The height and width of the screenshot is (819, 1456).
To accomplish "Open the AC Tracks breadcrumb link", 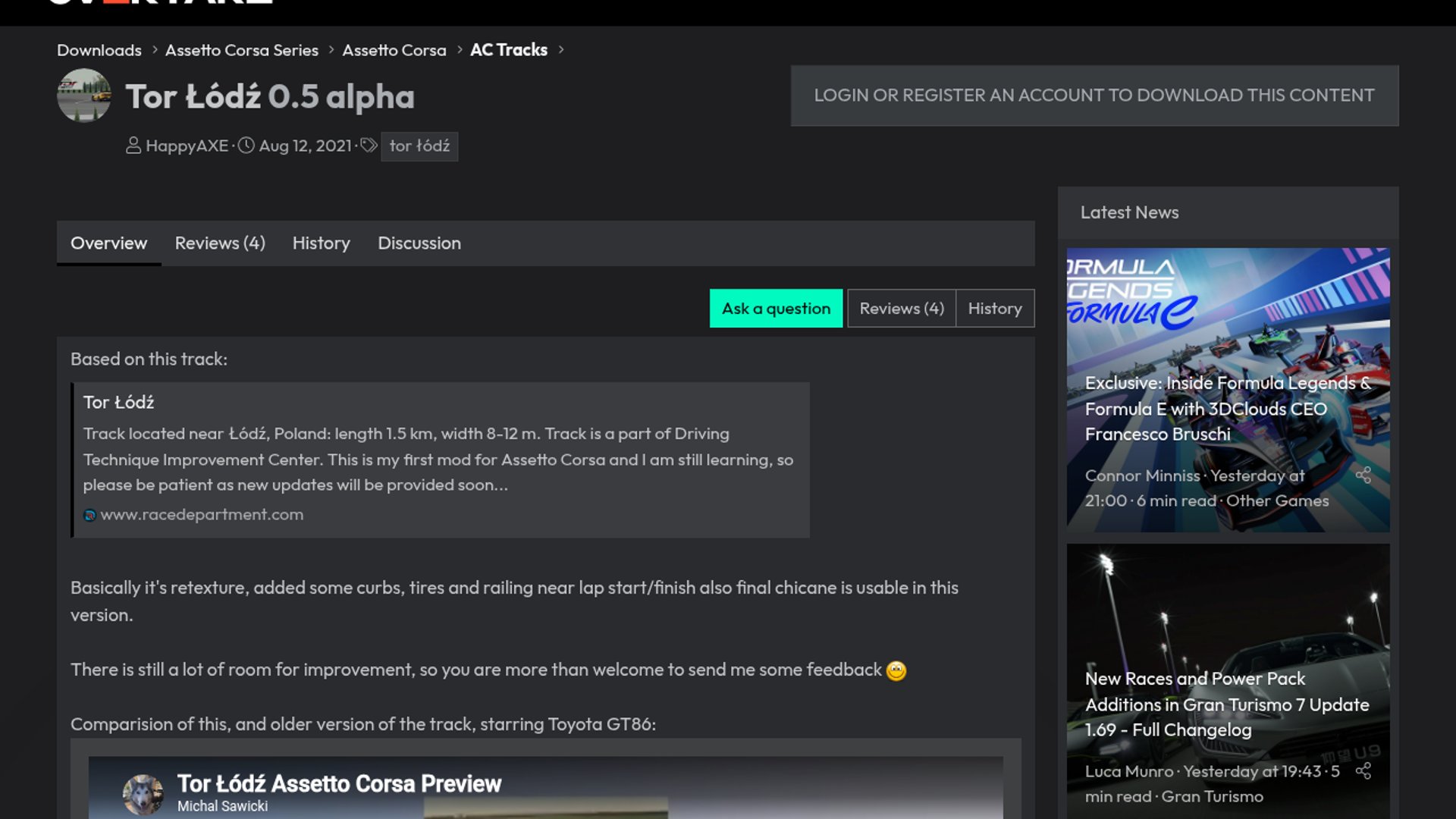I will point(509,50).
